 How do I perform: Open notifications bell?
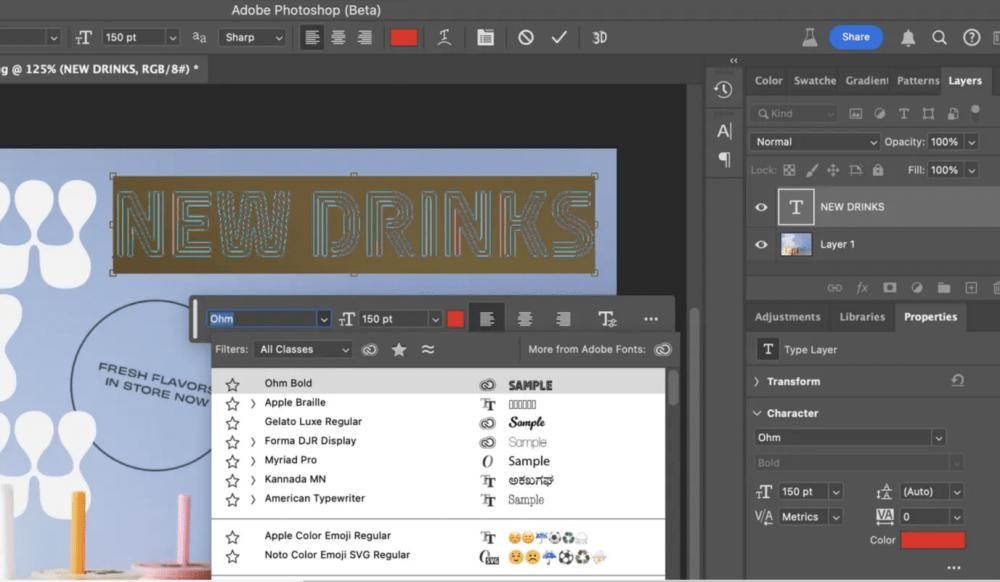point(908,38)
